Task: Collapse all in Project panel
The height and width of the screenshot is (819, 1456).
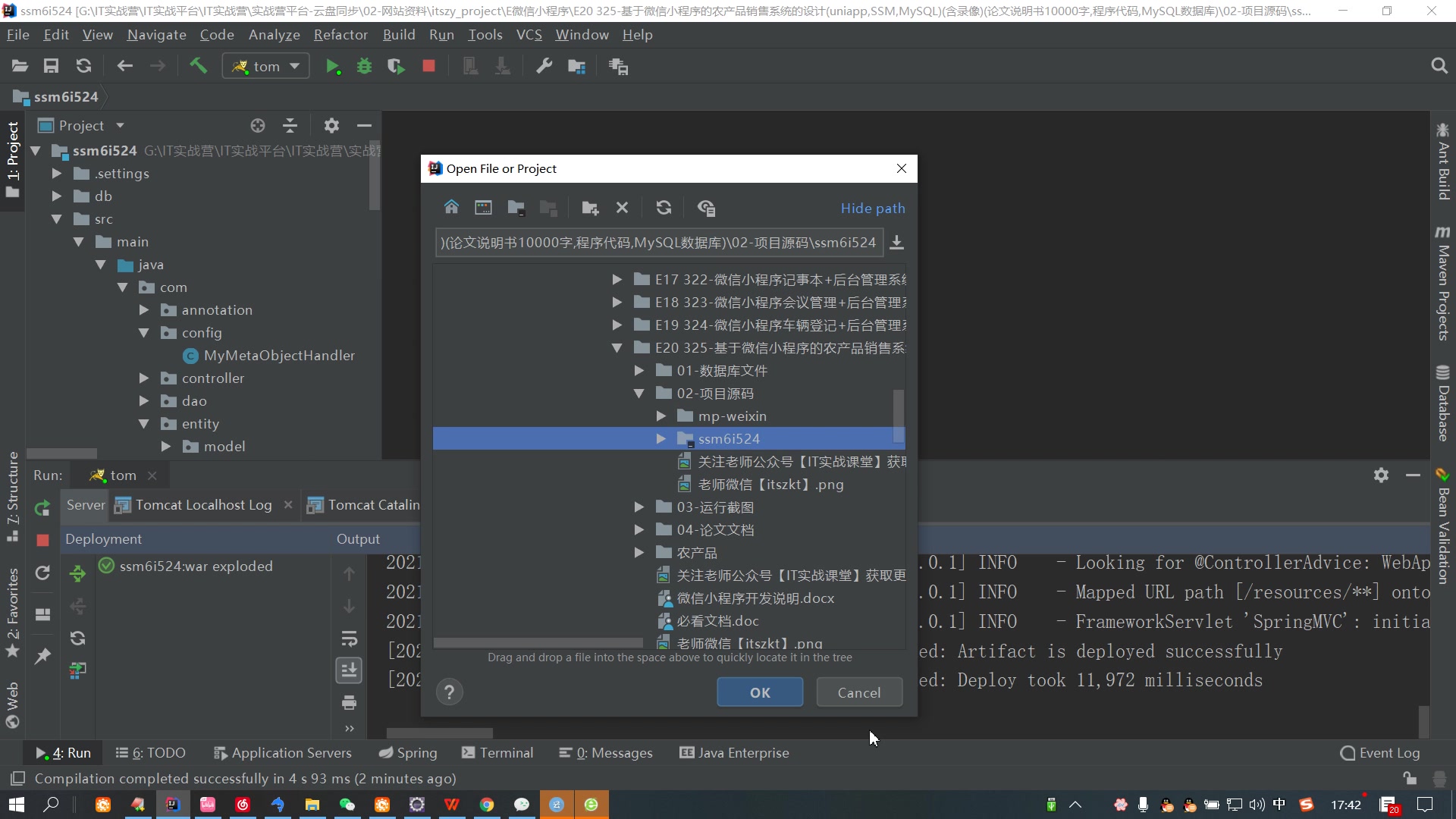Action: click(x=290, y=126)
